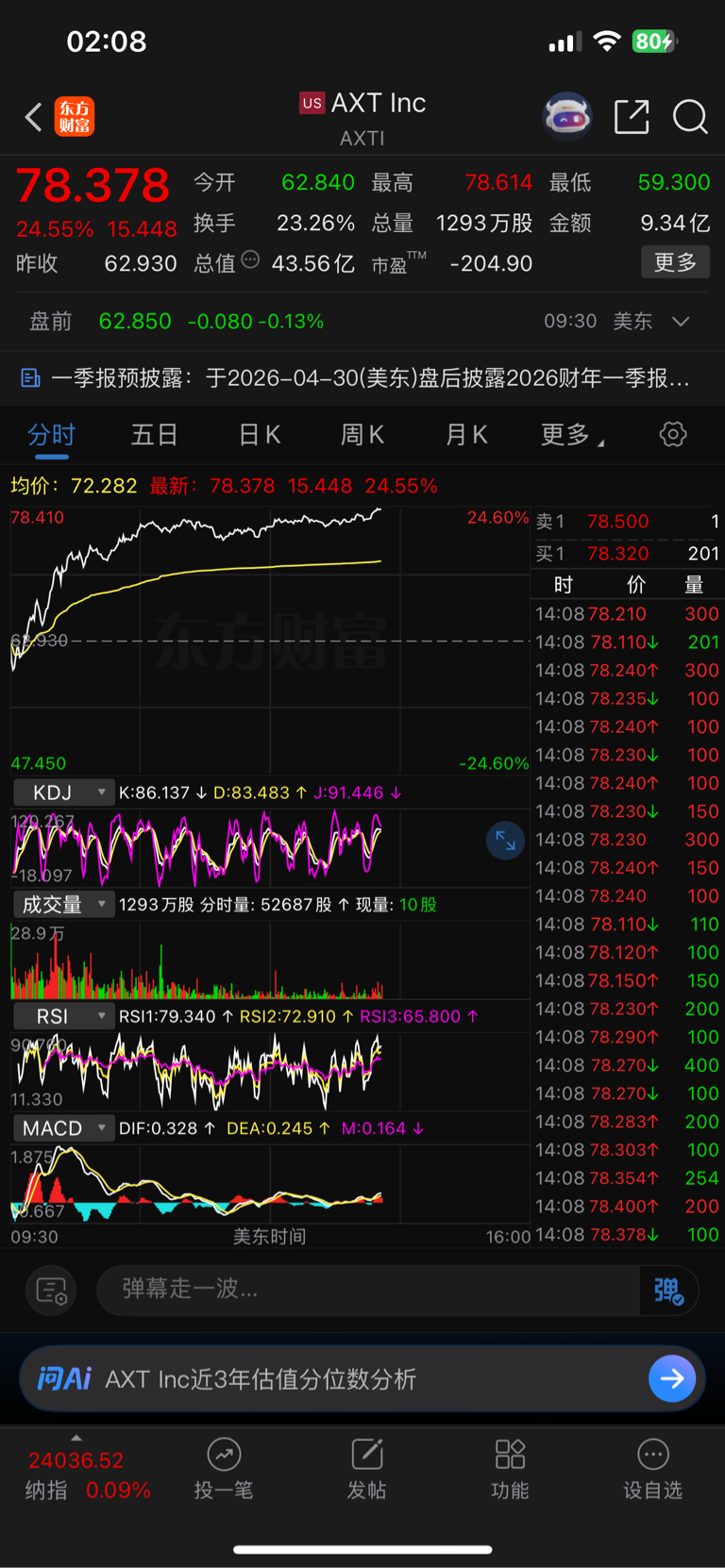Switch to the 月K tab
Image resolution: width=725 pixels, height=1568 pixels.
tap(466, 434)
